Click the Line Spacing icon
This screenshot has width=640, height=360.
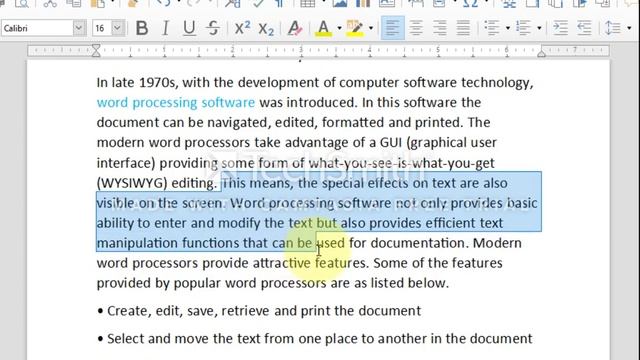613,28
